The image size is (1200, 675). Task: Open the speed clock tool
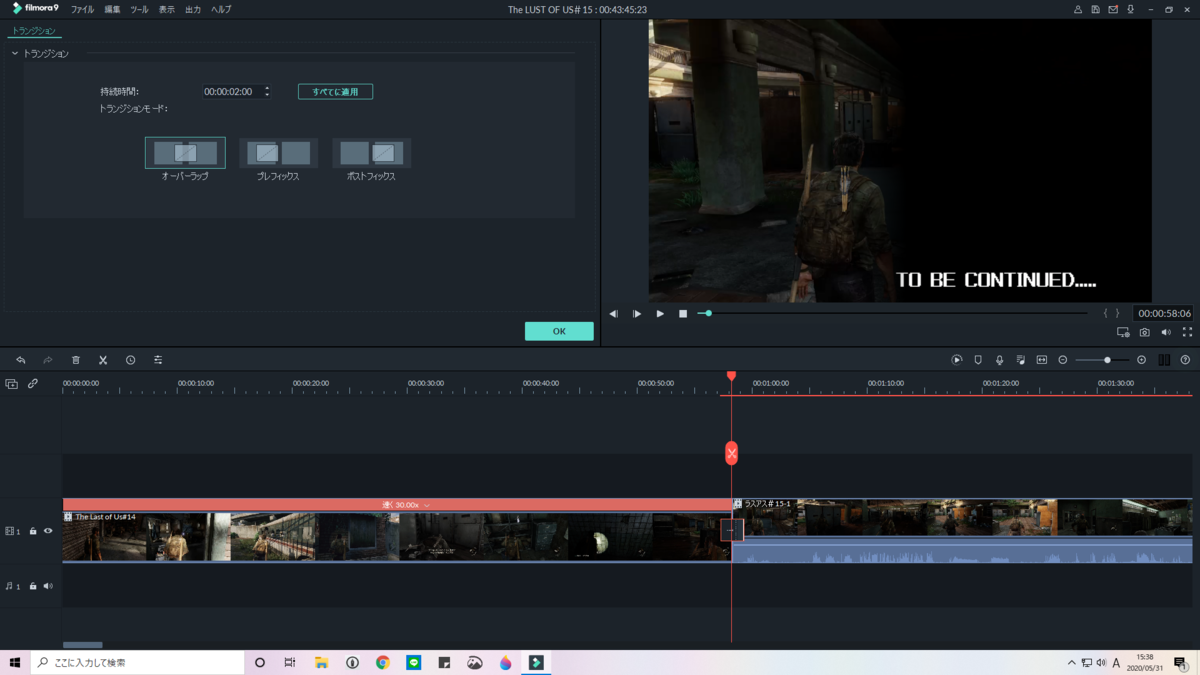(x=130, y=360)
